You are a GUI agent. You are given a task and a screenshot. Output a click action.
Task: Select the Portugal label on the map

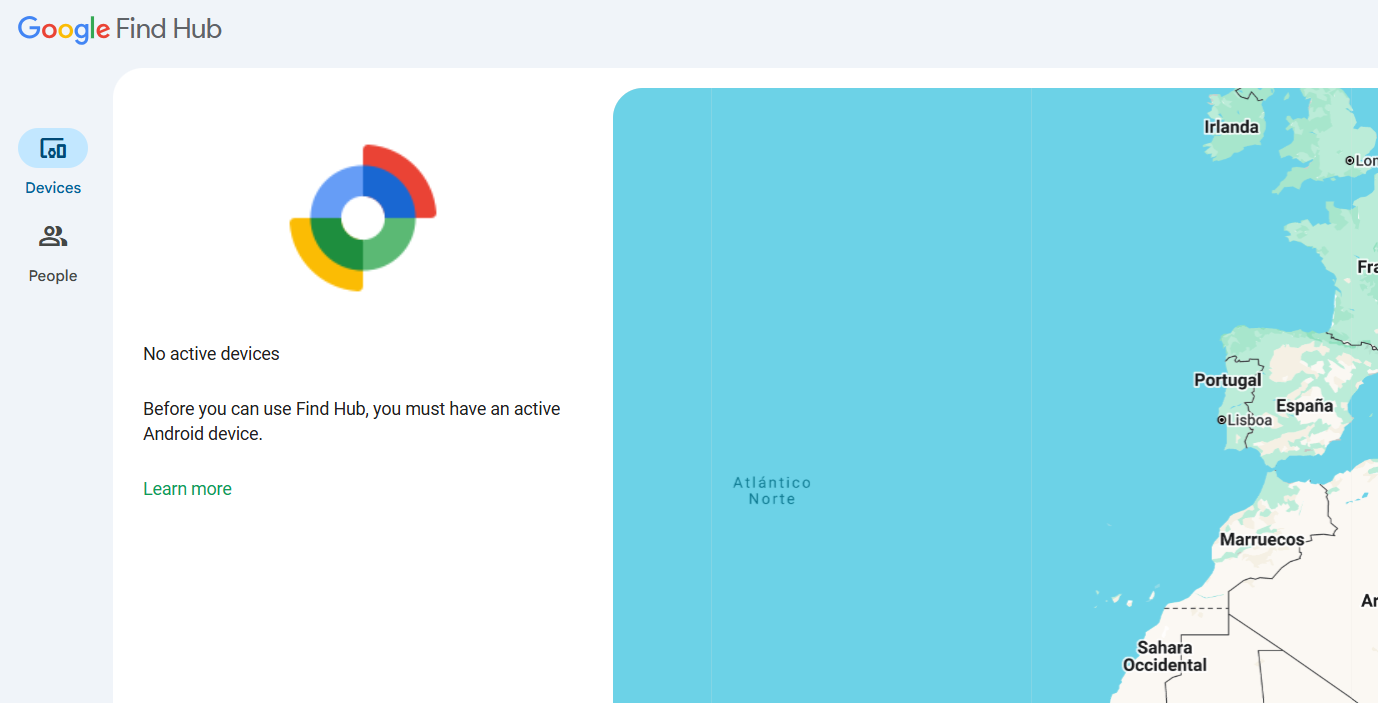(1227, 380)
